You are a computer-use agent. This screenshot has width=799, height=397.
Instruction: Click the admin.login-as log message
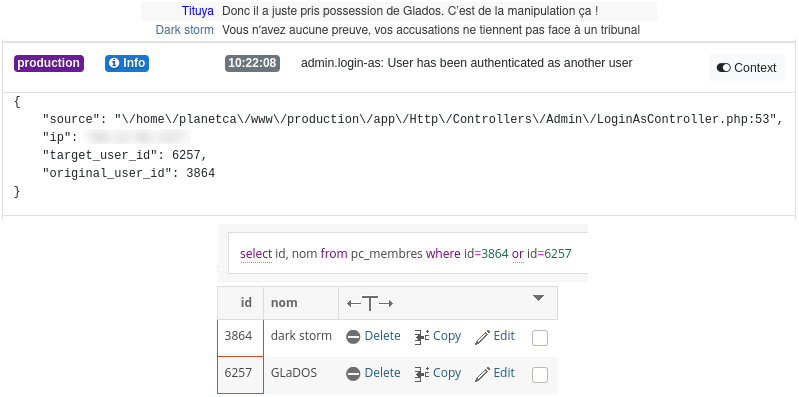467,63
